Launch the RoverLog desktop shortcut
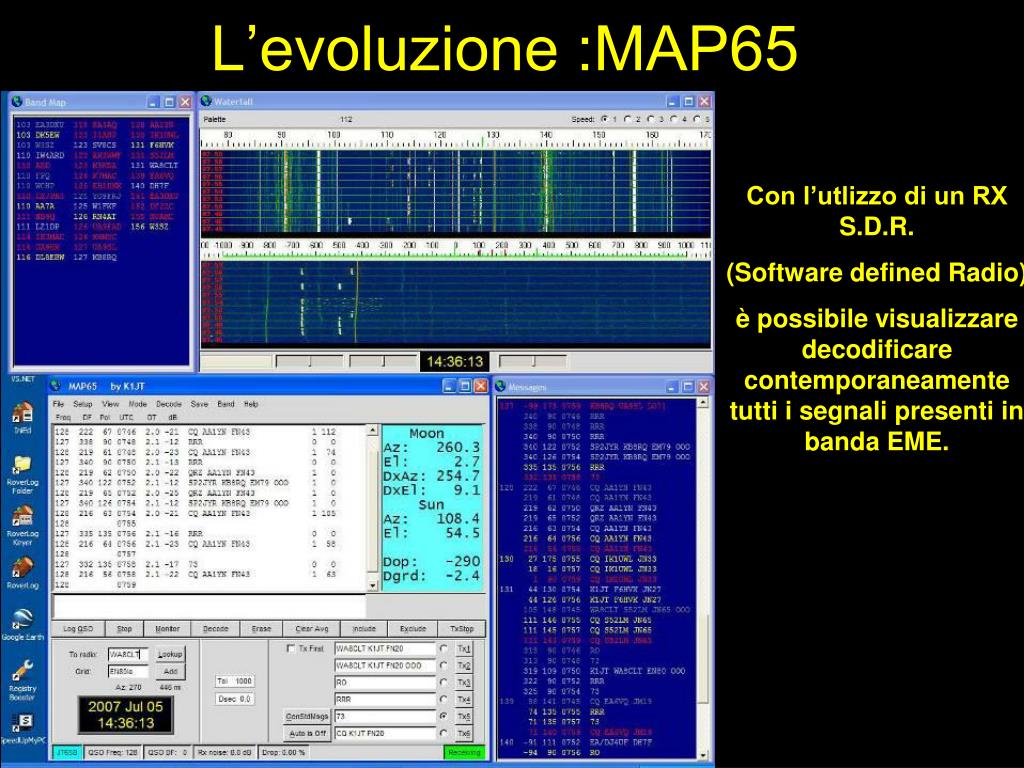Image resolution: width=1024 pixels, height=768 pixels. [22, 572]
